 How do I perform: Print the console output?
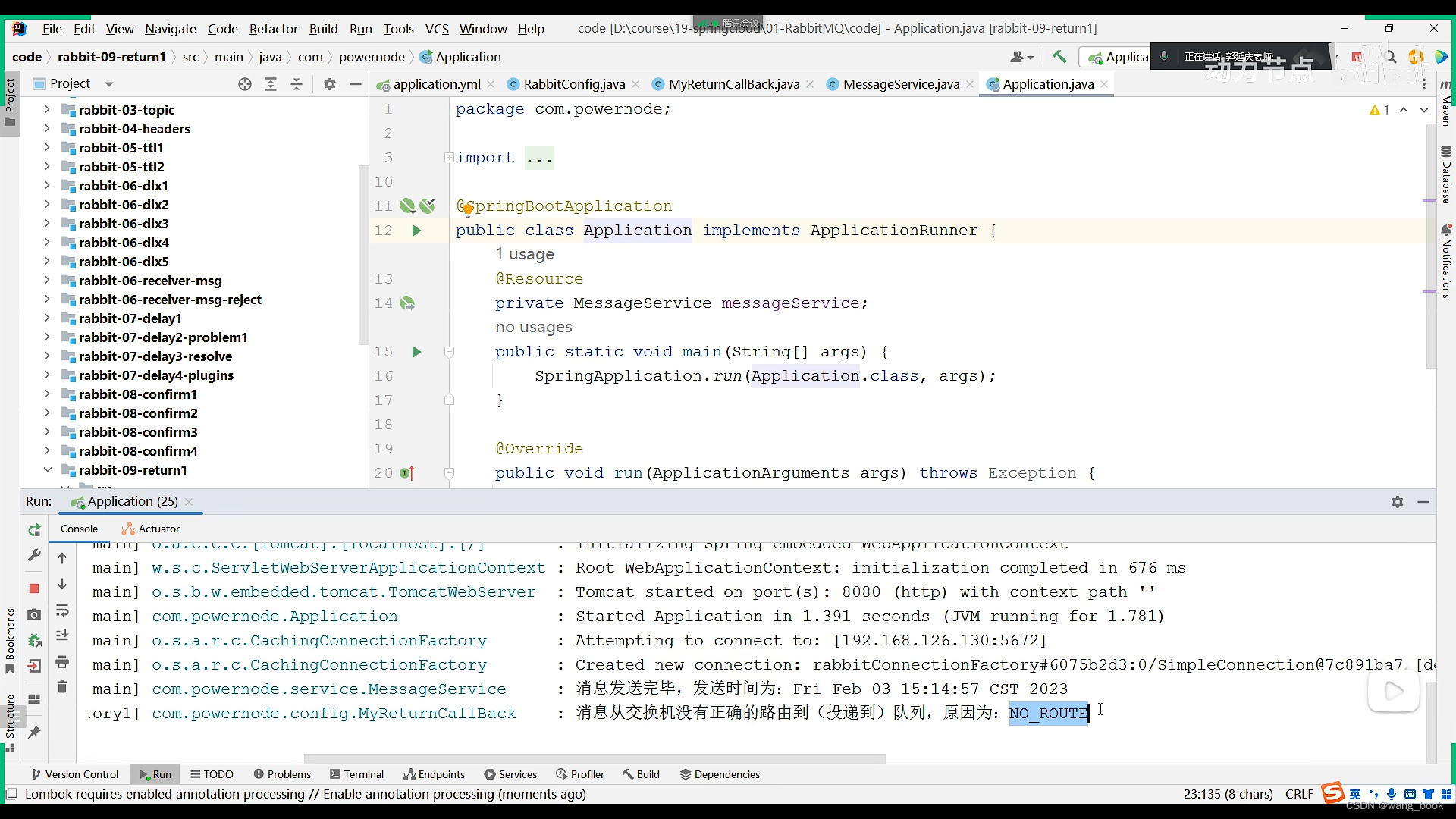[62, 661]
